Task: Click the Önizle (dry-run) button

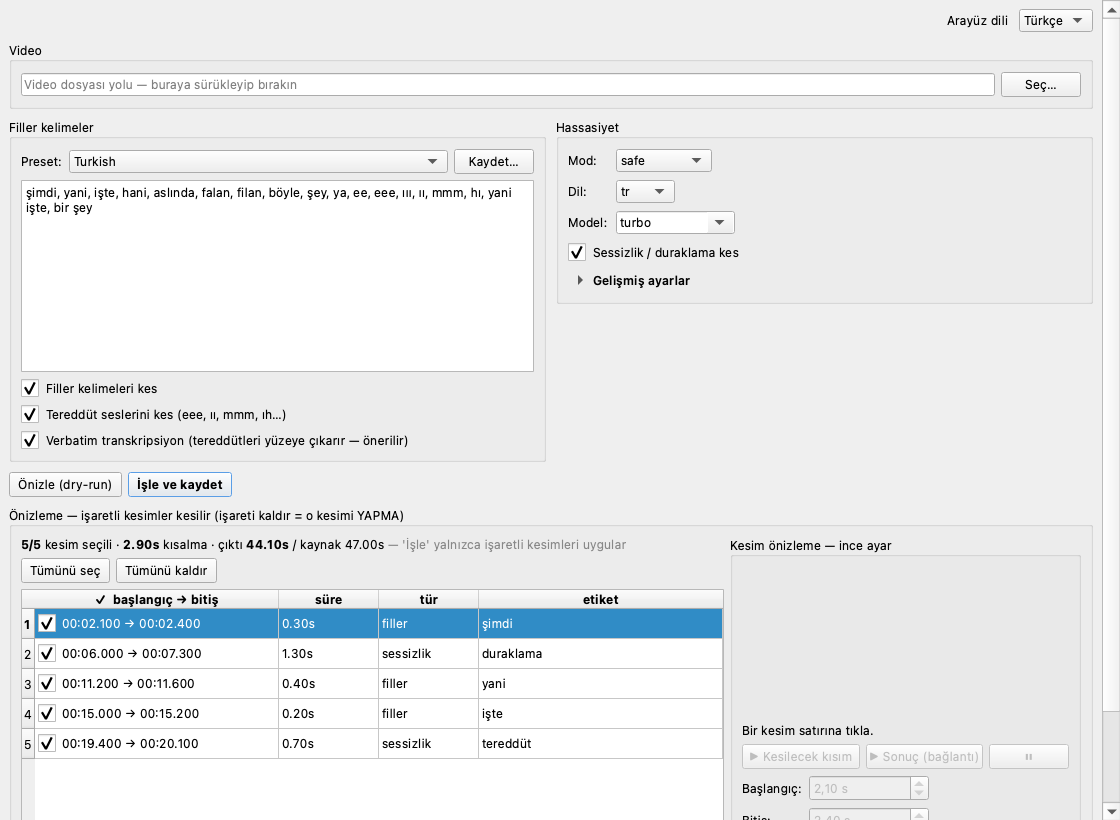Action: click(x=65, y=484)
